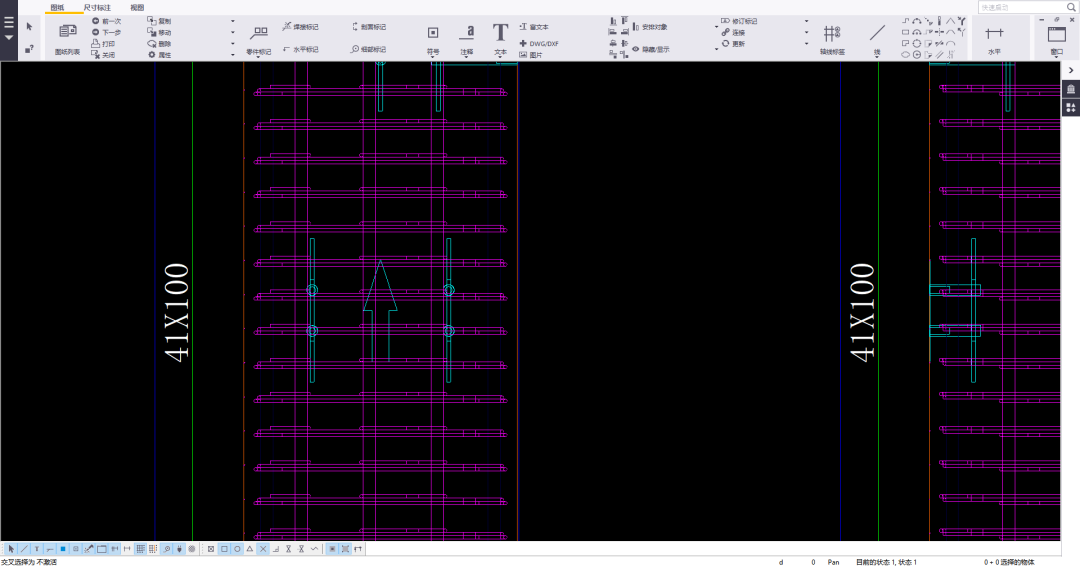
Task: Expand the dropdown beside revision mark (修订标记)
Action: pos(806,21)
